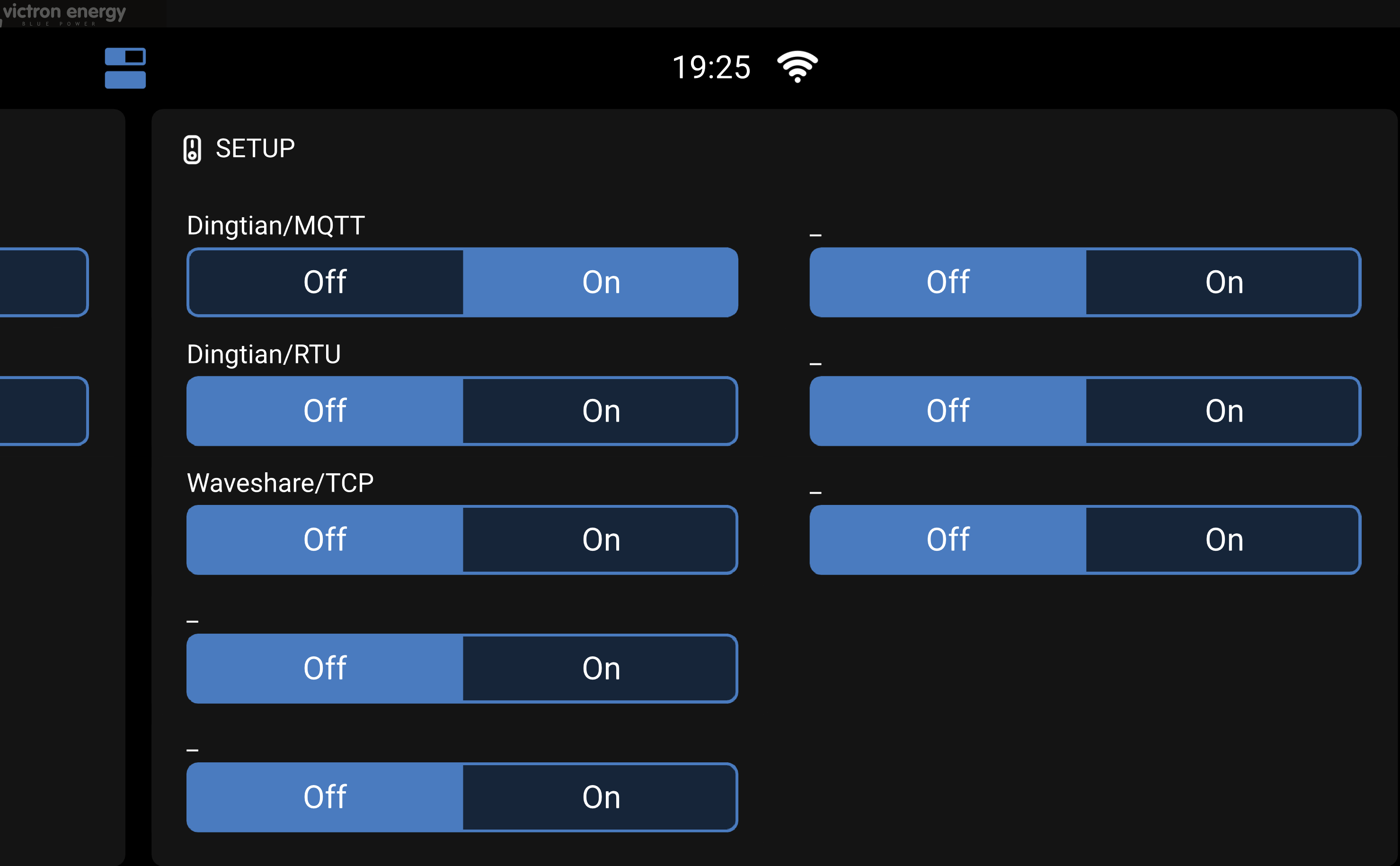Turn on first right-column unnamed switch

1223,283
